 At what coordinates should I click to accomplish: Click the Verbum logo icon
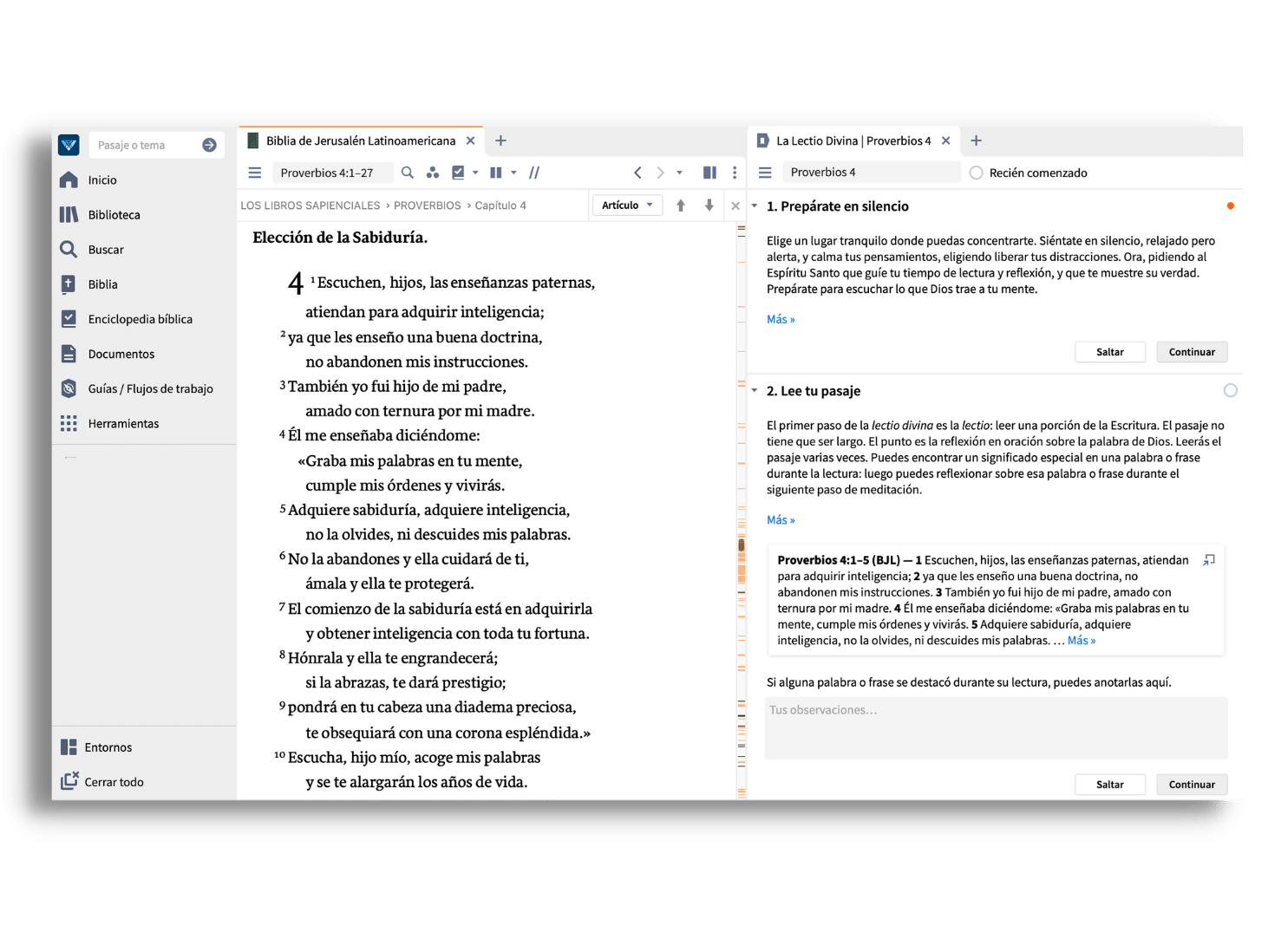click(x=69, y=145)
